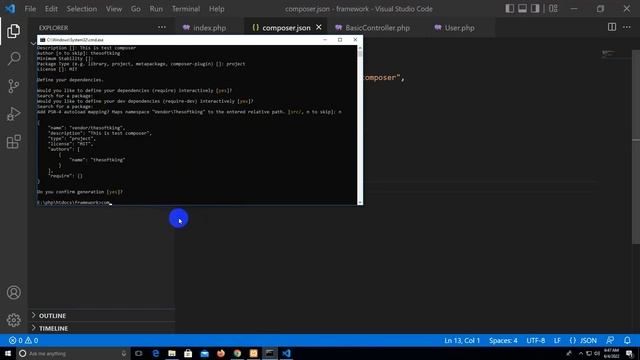640x360 pixels.
Task: Show hidden tray icons chevron
Action: (581, 353)
